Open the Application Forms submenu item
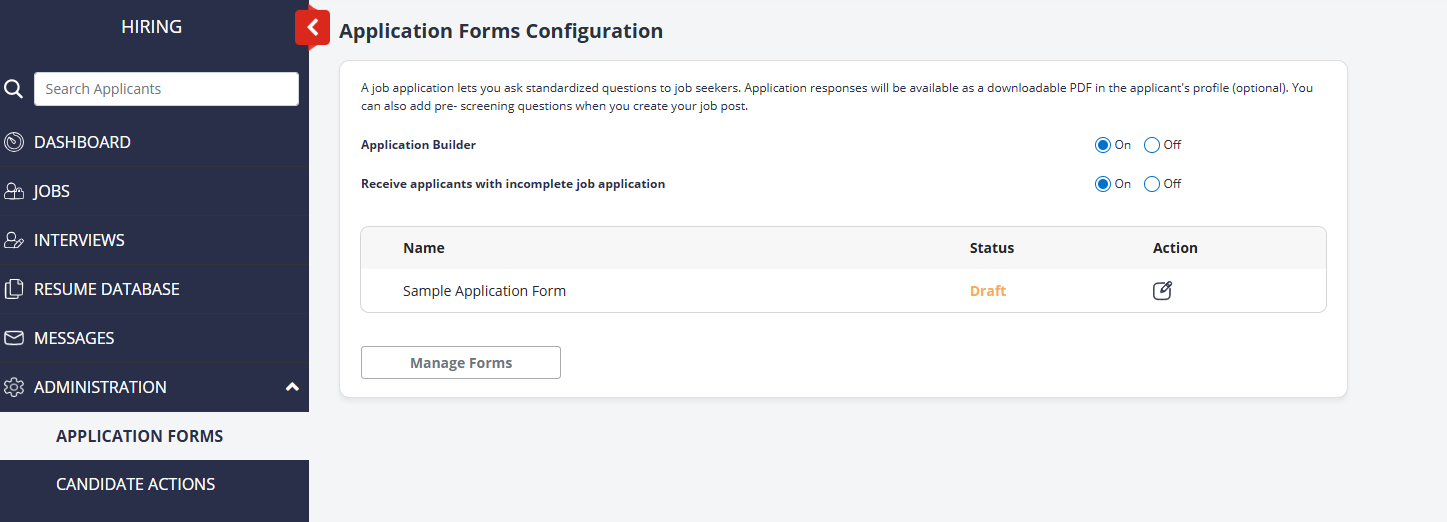Screen dimensions: 1447x522 click(139, 436)
